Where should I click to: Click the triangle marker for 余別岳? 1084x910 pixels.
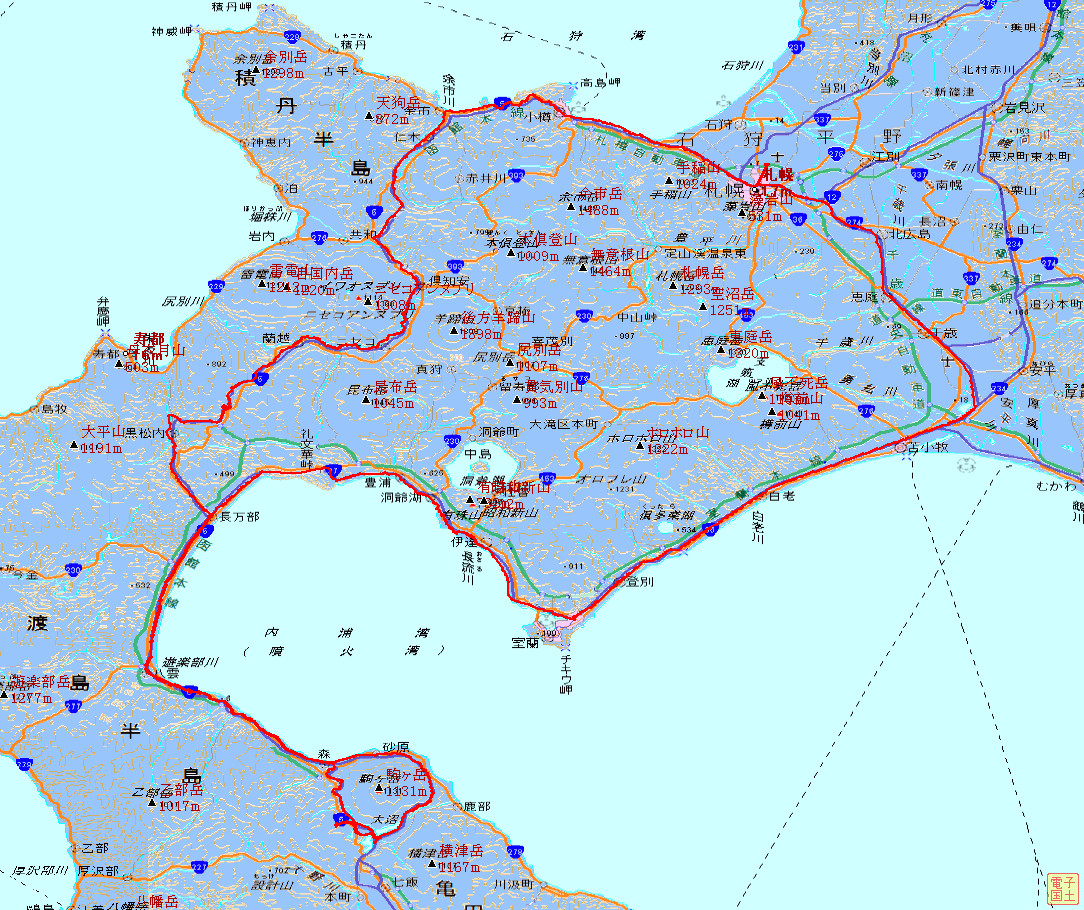click(x=256, y=71)
